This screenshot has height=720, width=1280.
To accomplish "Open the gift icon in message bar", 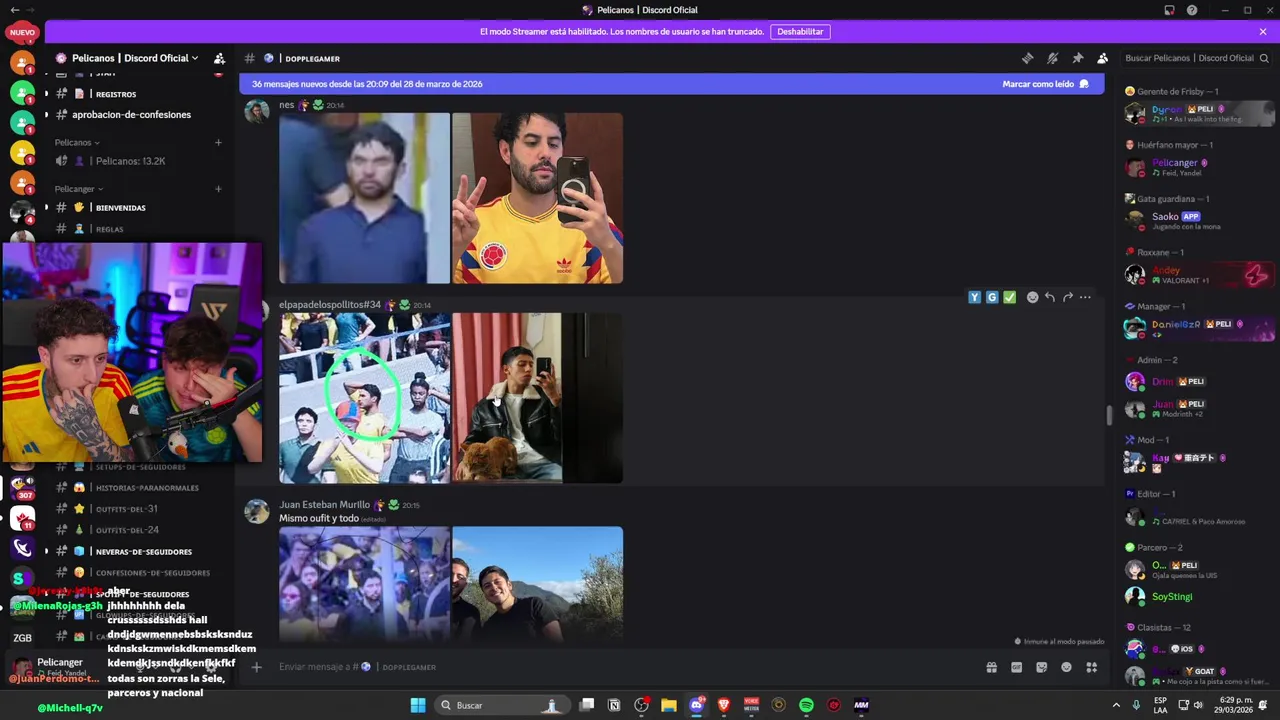I will (991, 667).
